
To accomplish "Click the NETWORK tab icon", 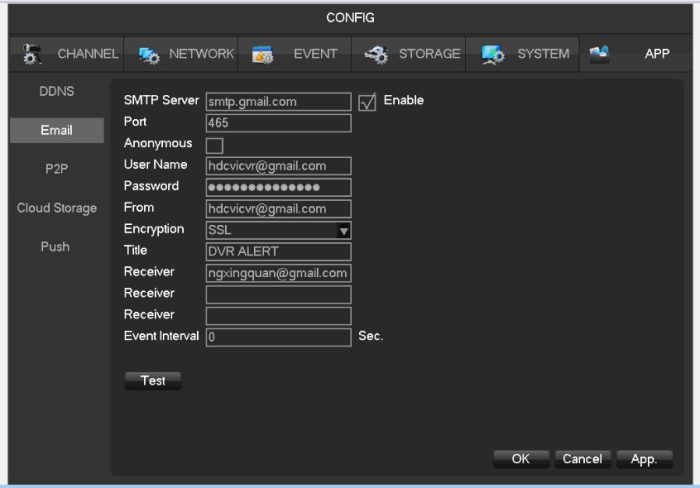I will tap(150, 54).
